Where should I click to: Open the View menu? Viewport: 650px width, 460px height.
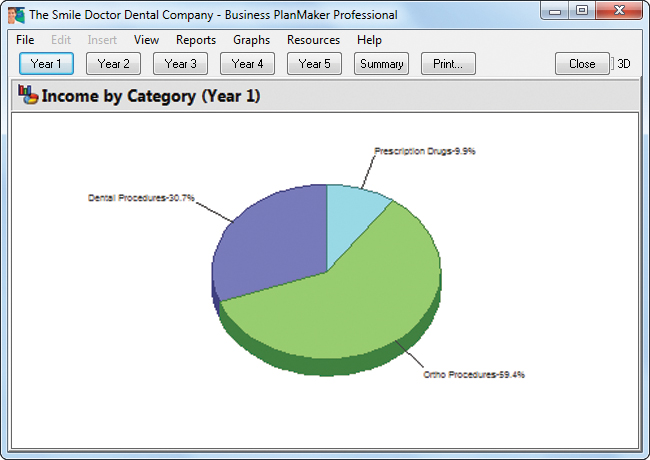[146, 40]
